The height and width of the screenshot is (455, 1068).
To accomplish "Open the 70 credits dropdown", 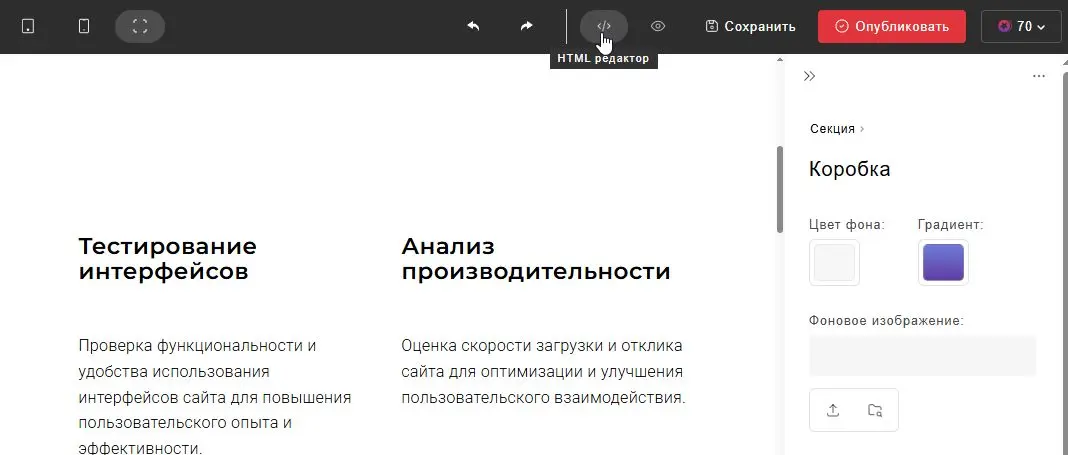I will (x=1021, y=27).
